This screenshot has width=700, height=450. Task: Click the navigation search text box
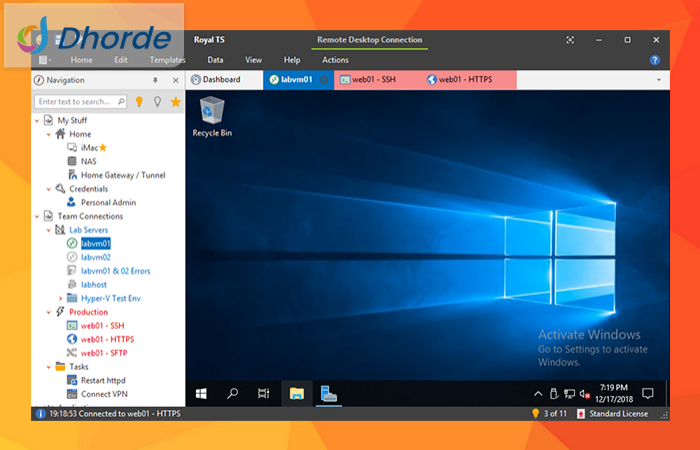(80, 102)
